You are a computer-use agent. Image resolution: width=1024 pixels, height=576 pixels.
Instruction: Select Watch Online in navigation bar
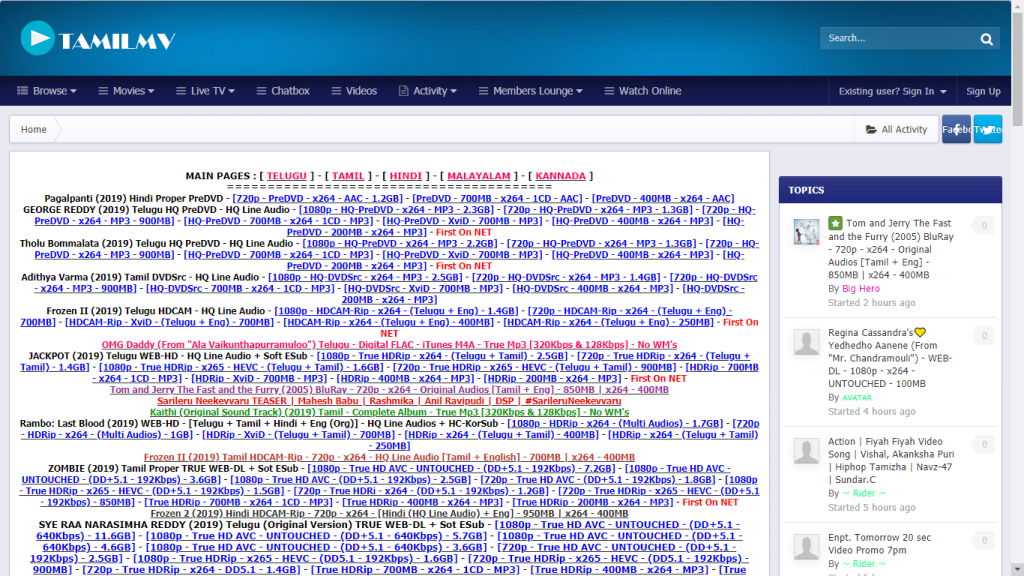pos(643,91)
